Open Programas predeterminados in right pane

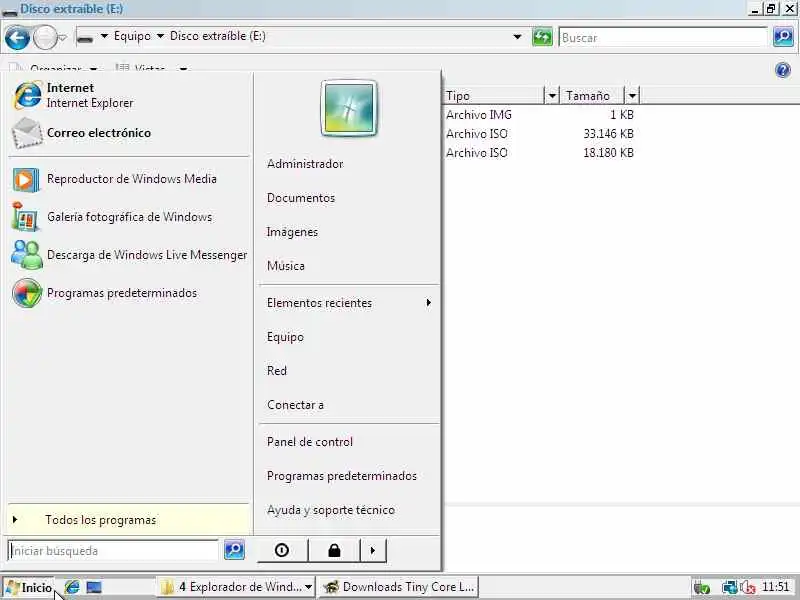[342, 476]
